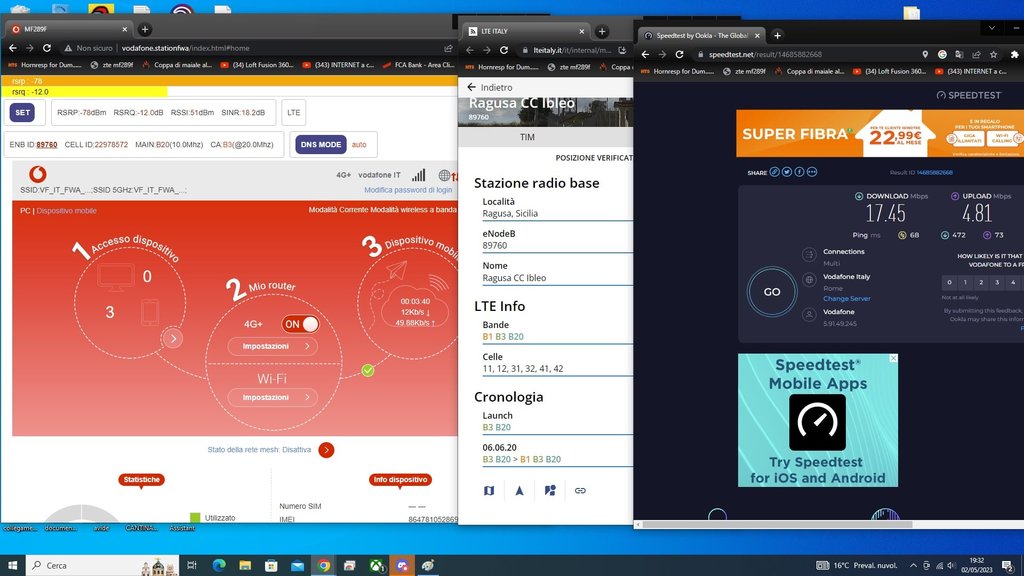Open the signal strength bars icon

(419, 175)
